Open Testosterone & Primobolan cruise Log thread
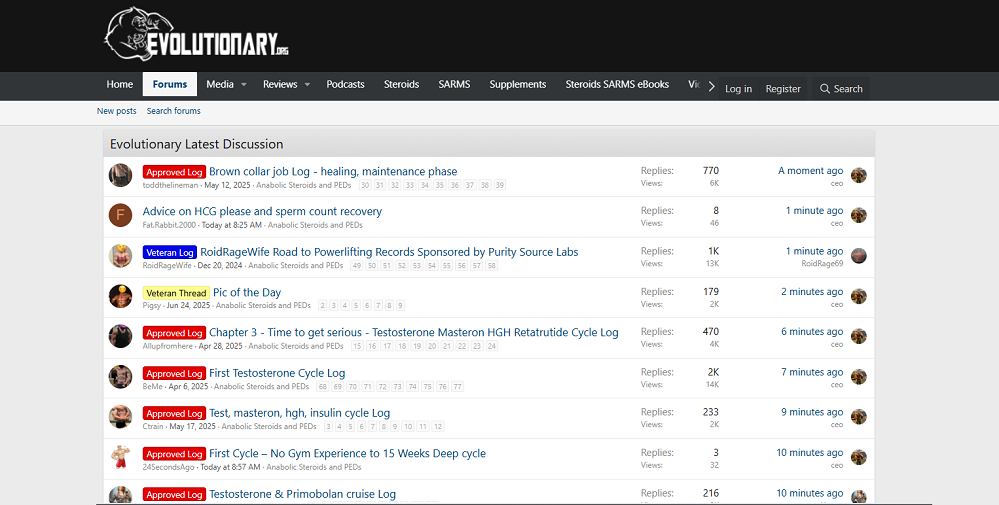Viewport: 999px width, 505px height. coord(303,494)
